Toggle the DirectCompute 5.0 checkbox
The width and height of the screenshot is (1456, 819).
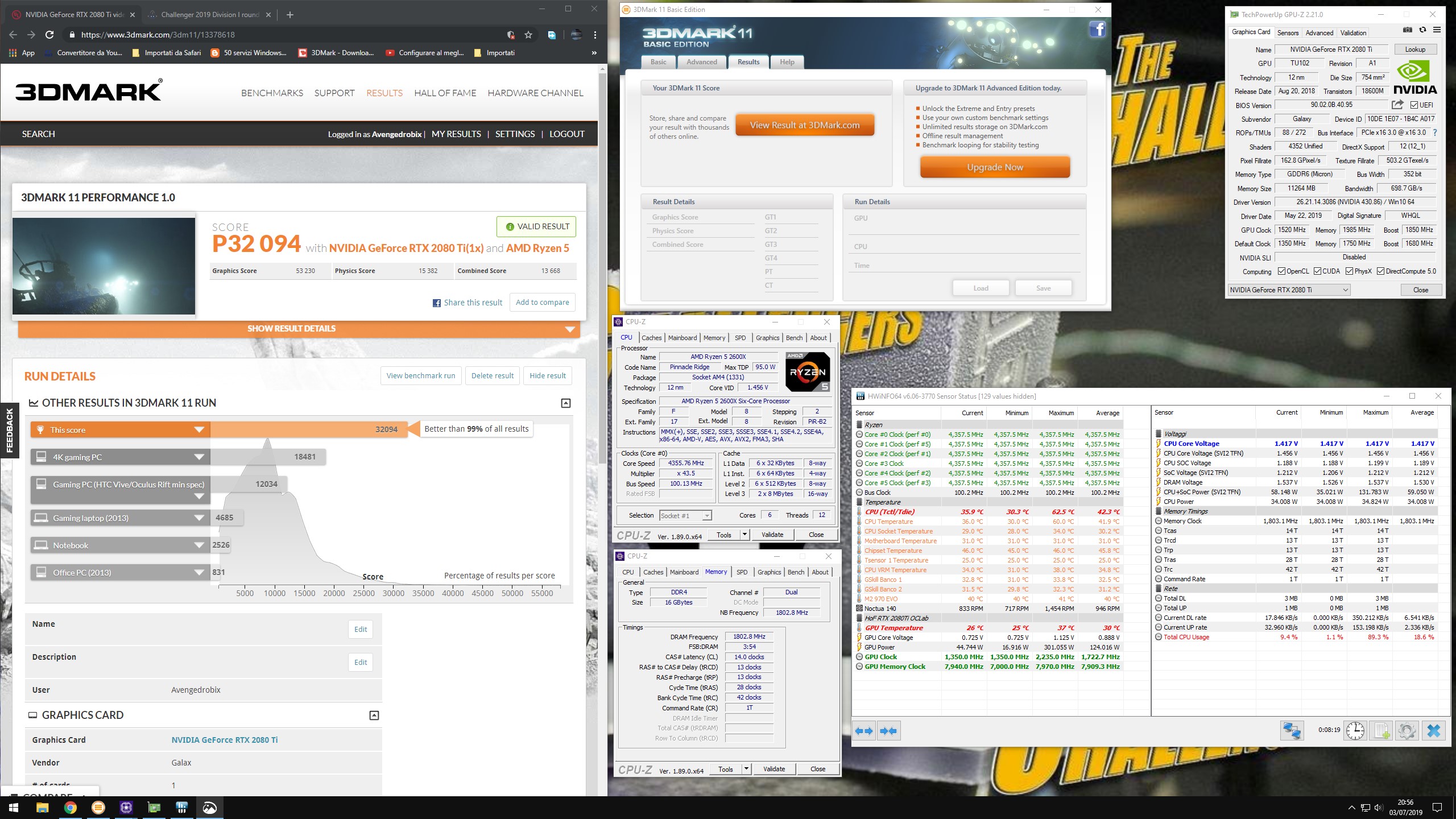click(x=1380, y=271)
